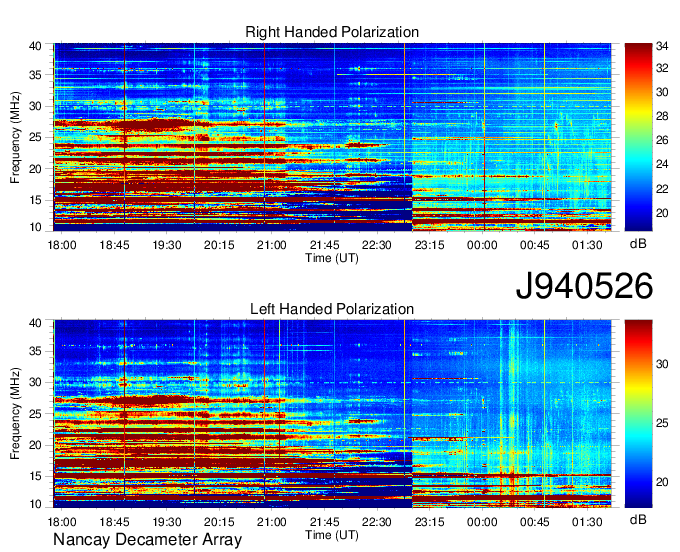Click the 35 MHz tick on the Right Handed plot

click(x=36, y=75)
